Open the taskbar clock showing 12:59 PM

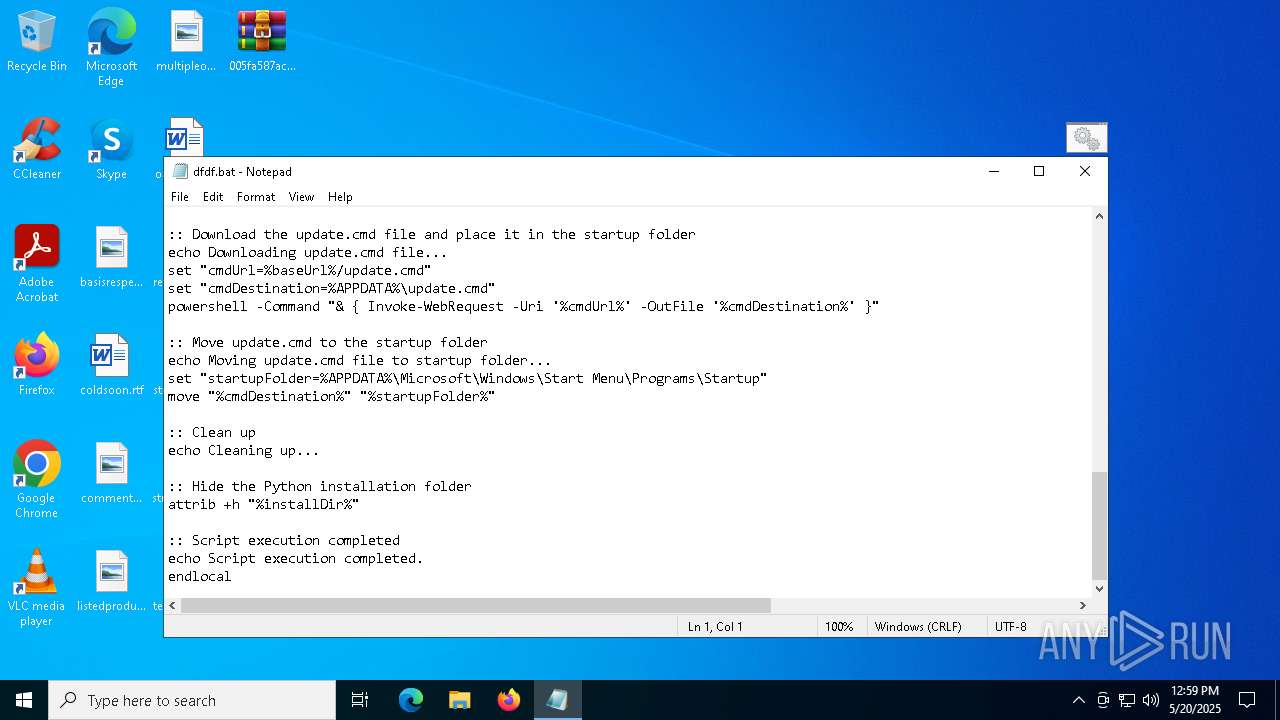tap(1194, 700)
